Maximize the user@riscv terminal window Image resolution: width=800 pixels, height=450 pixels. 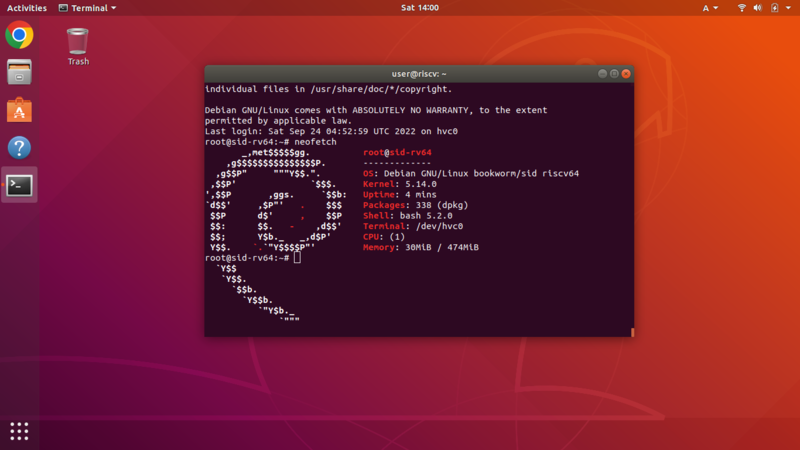(614, 74)
